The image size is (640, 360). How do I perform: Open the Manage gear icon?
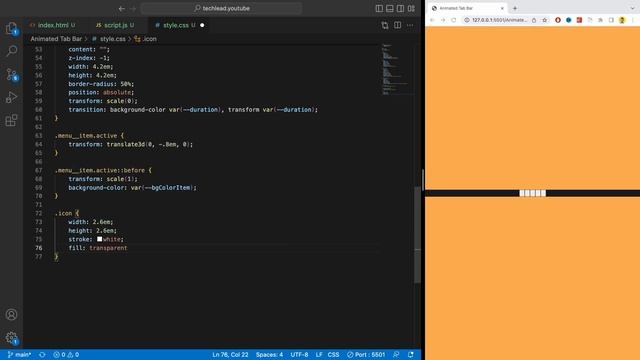pyautogui.click(x=11, y=338)
